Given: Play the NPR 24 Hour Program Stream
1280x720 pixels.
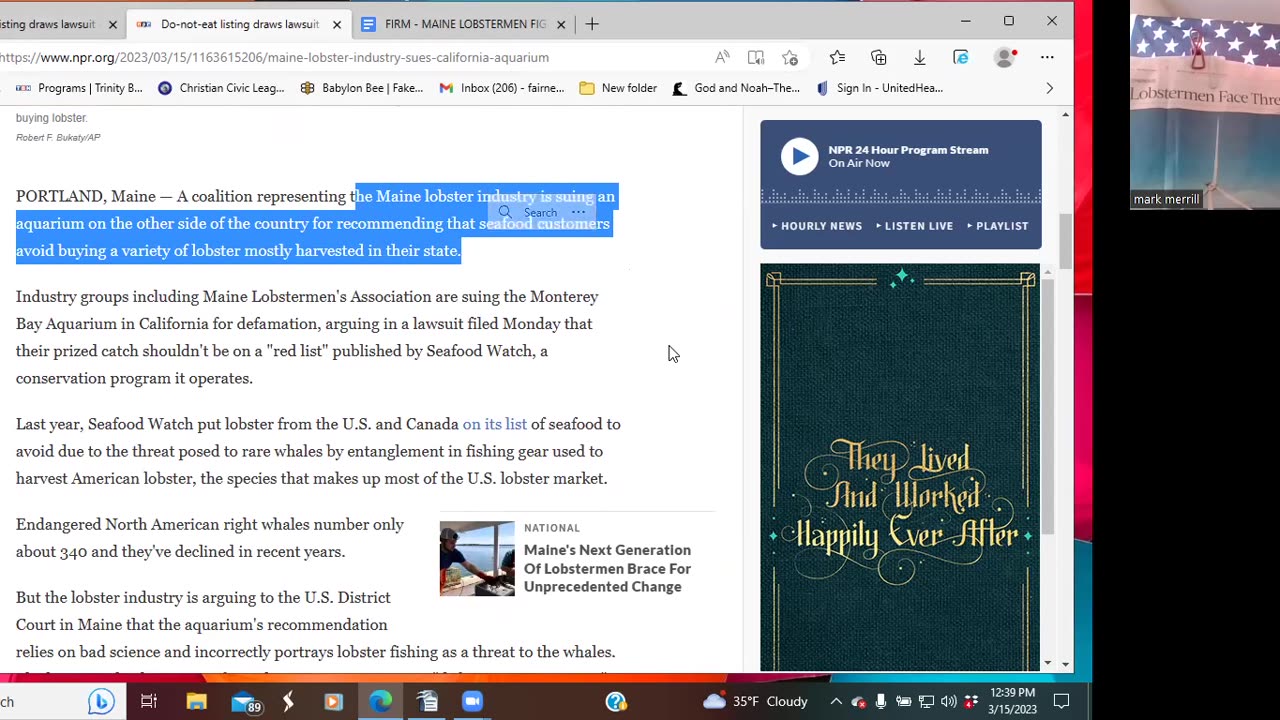Looking at the screenshot, I should pyautogui.click(x=799, y=156).
